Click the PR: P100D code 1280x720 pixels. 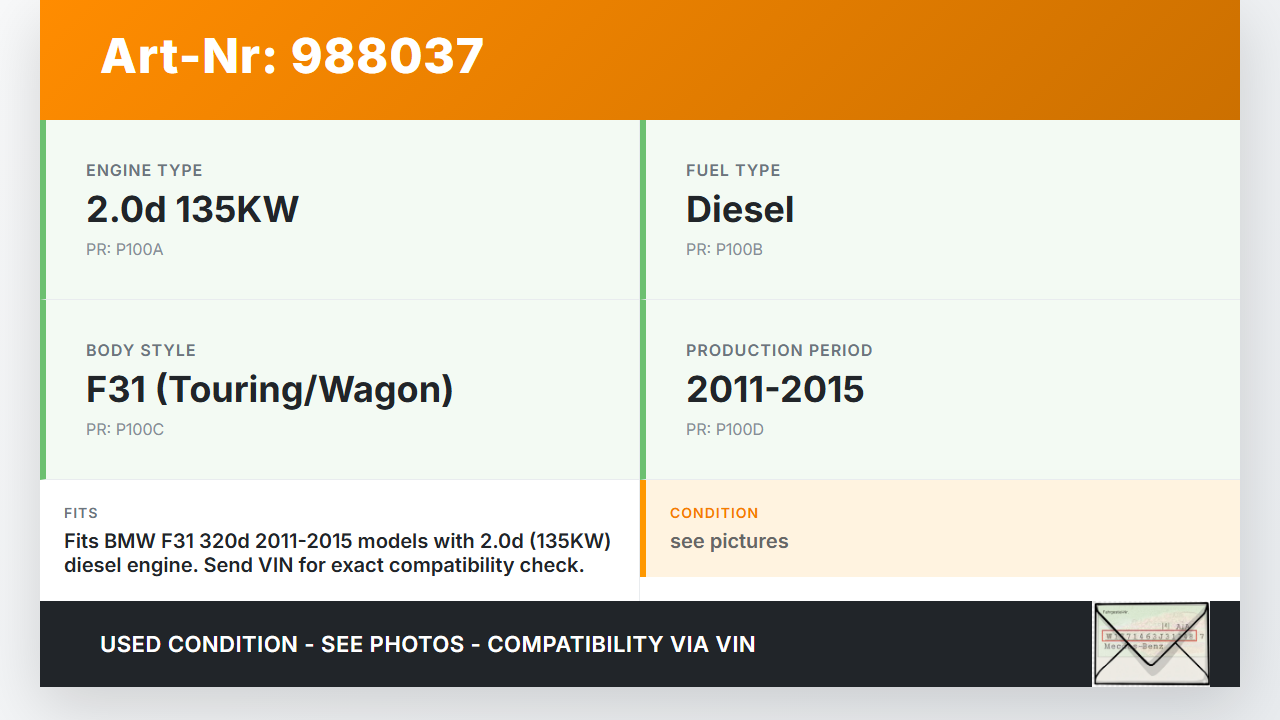coord(724,430)
